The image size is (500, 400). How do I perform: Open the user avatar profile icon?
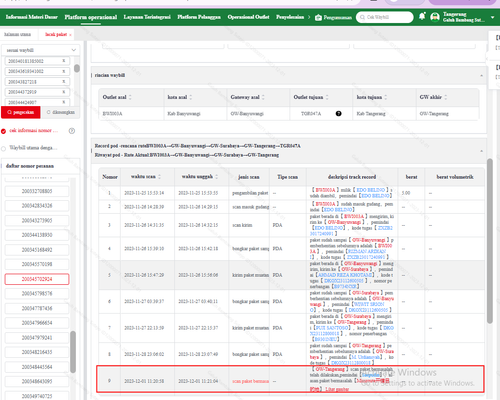coord(435,17)
